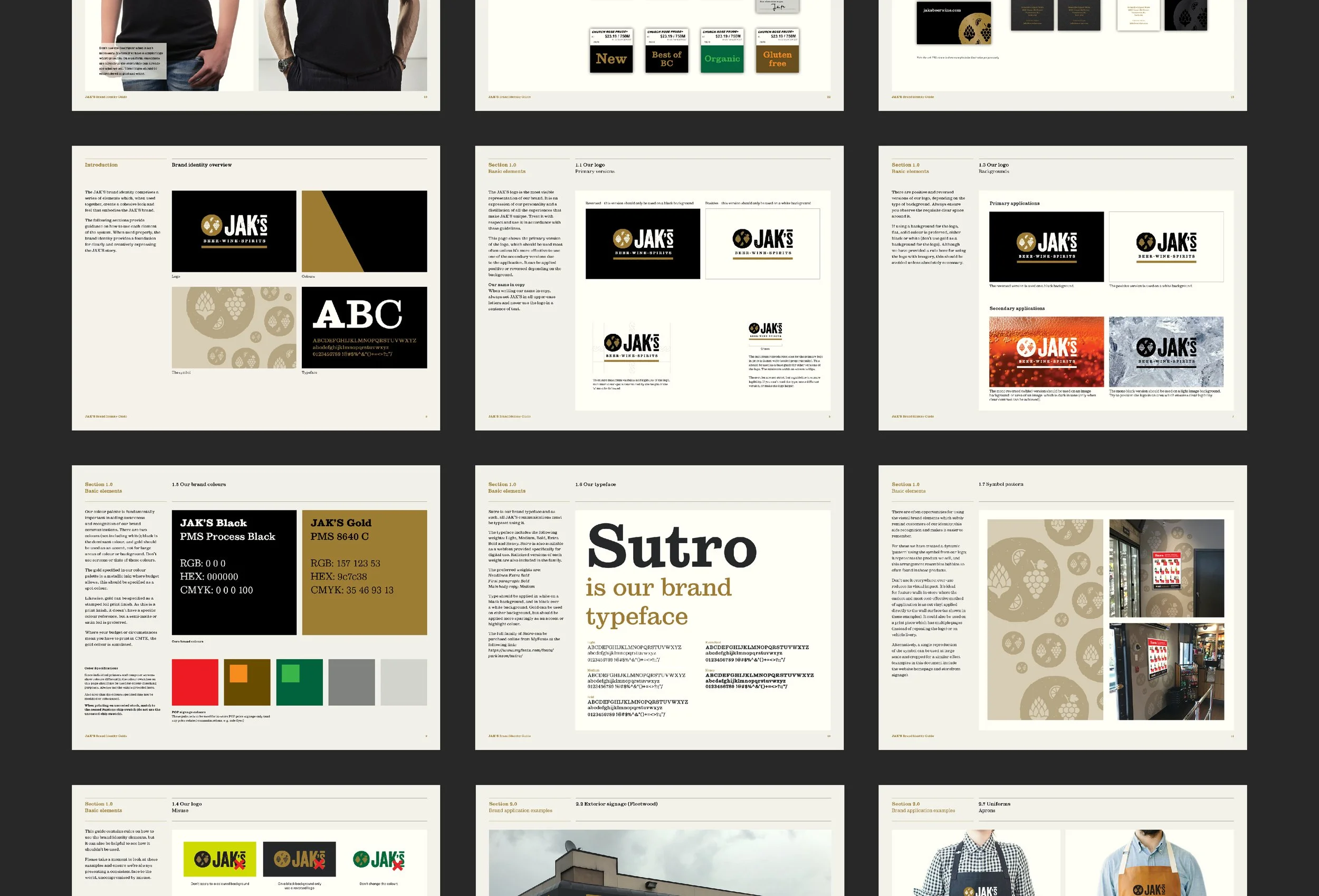This screenshot has width=1319, height=896.
Task: Pick the mid-grey POP signage swatch
Action: [351, 682]
